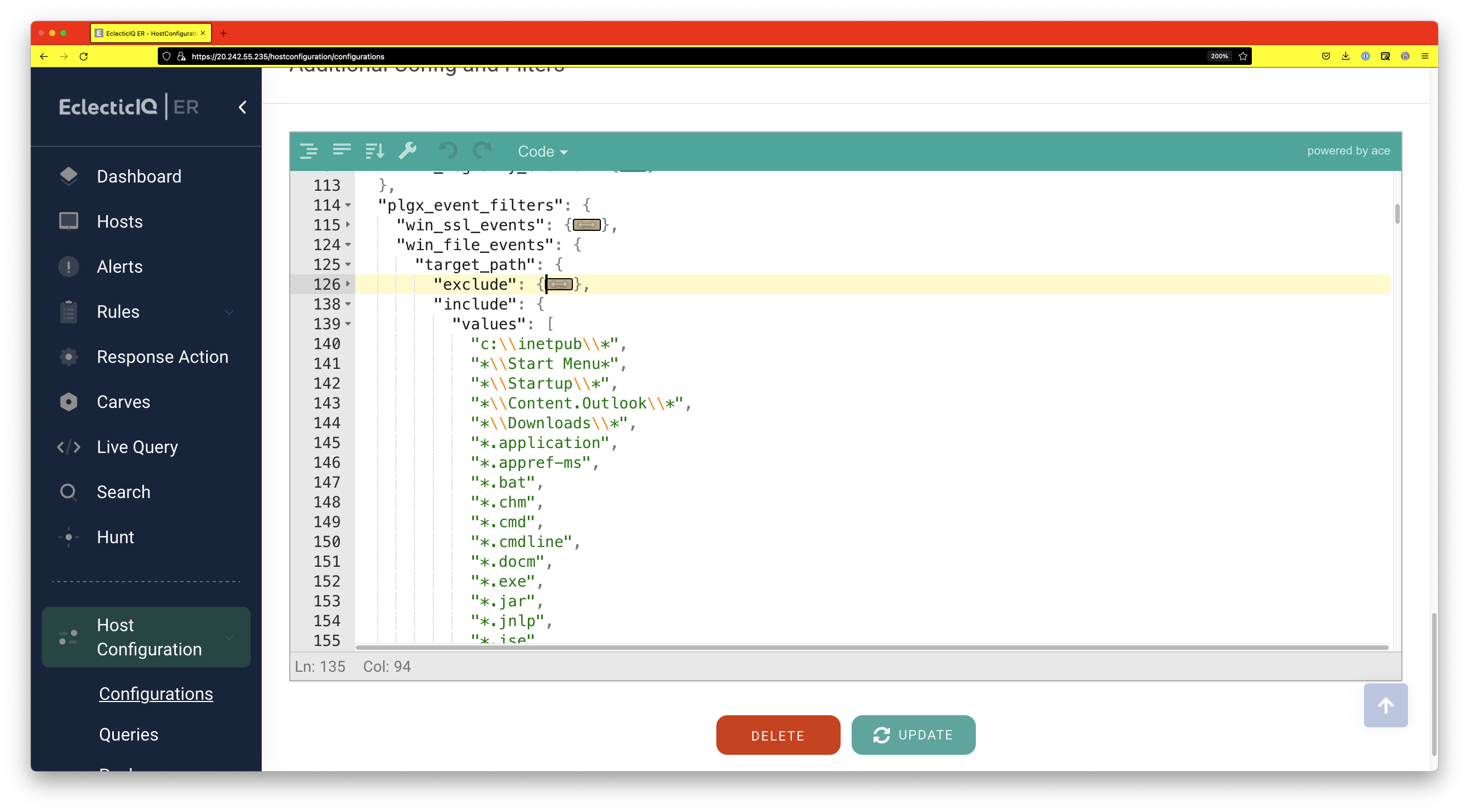
Task: Click the undo arrow in editor toolbar
Action: [448, 151]
